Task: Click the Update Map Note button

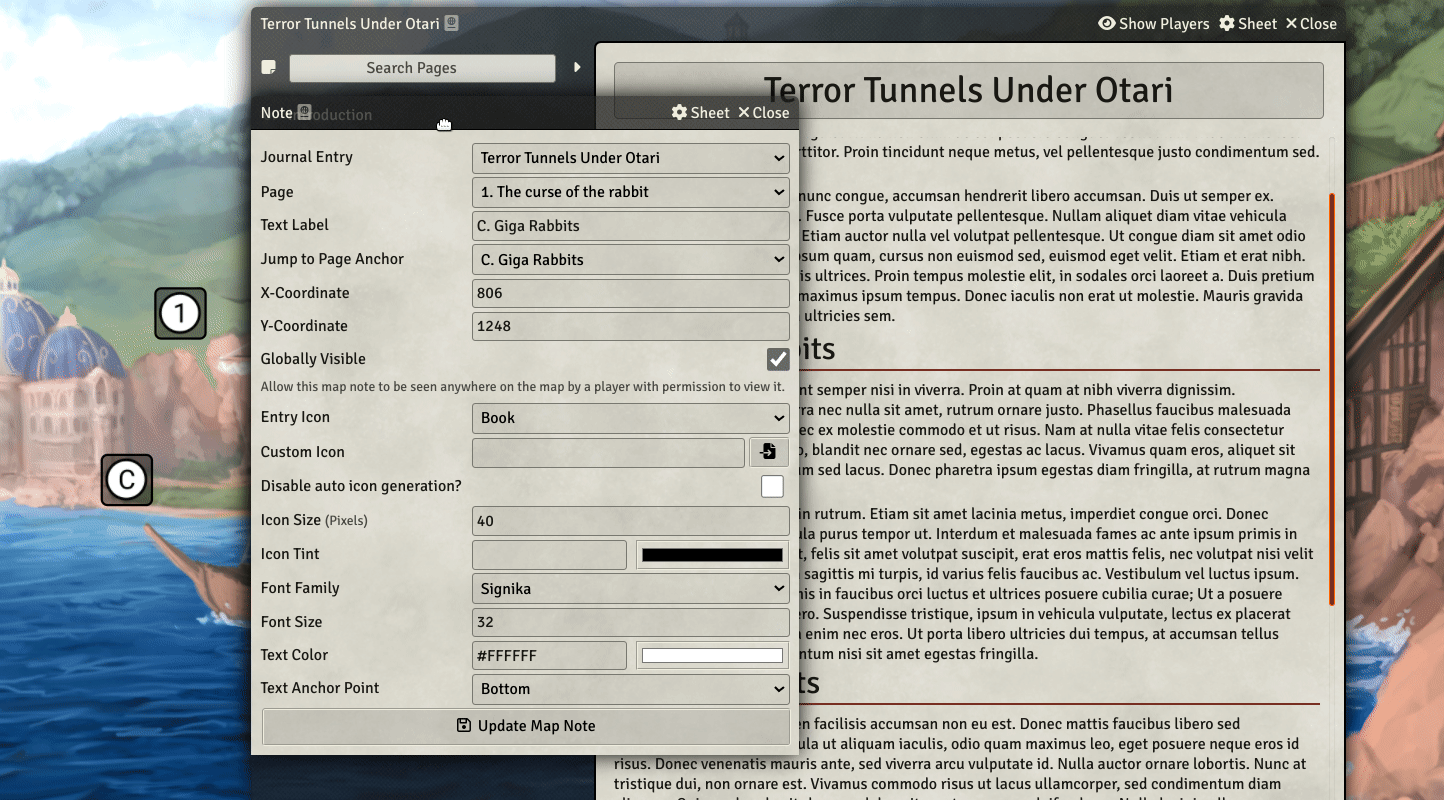Action: (525, 726)
